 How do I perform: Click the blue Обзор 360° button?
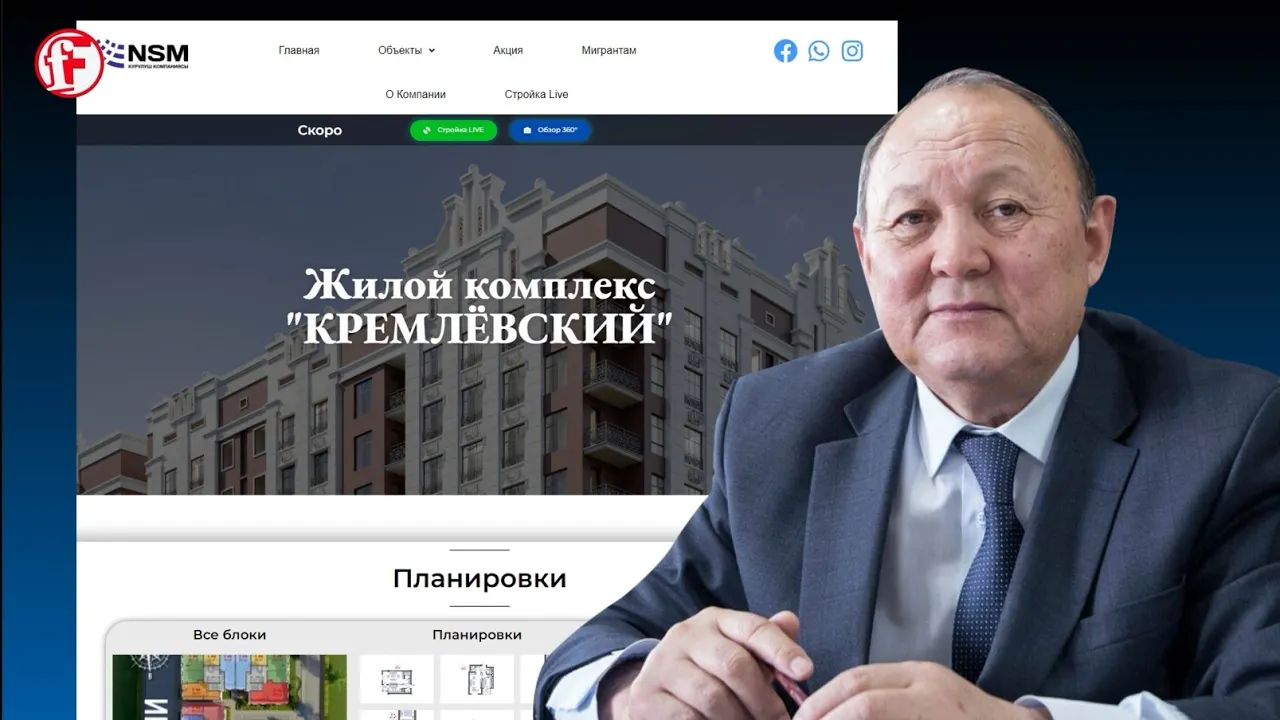(550, 130)
